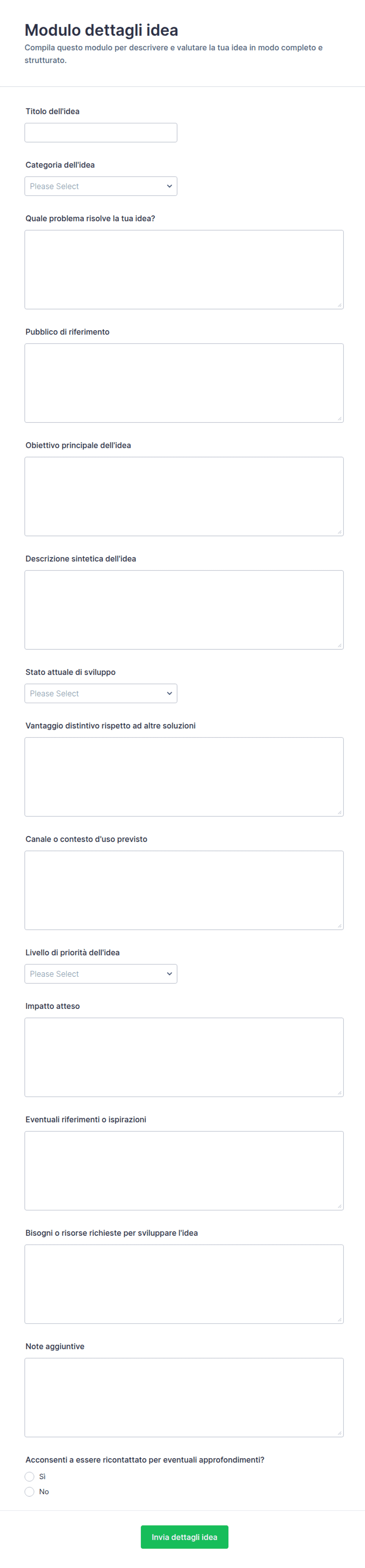Viewport: 365px width, 1568px height.
Task: Select the No radio button
Action: click(x=29, y=1492)
